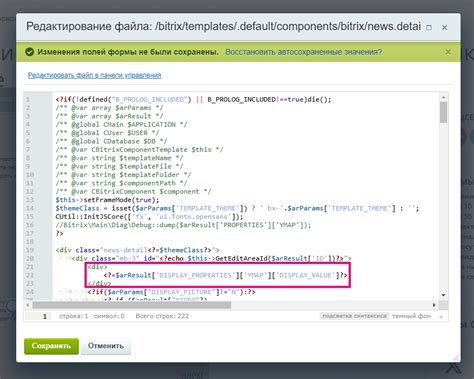Click the vertical scrollbar down arrow
The height and width of the screenshot is (379, 474).
coord(443,295)
